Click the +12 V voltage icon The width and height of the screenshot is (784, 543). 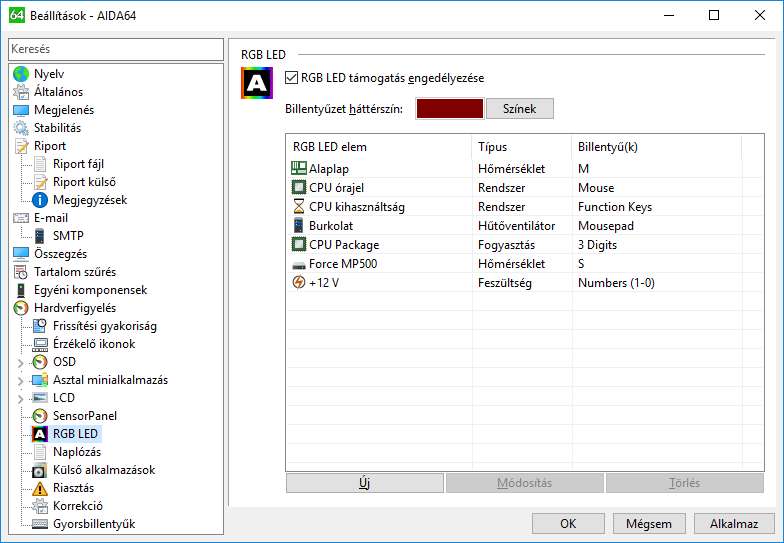(298, 282)
